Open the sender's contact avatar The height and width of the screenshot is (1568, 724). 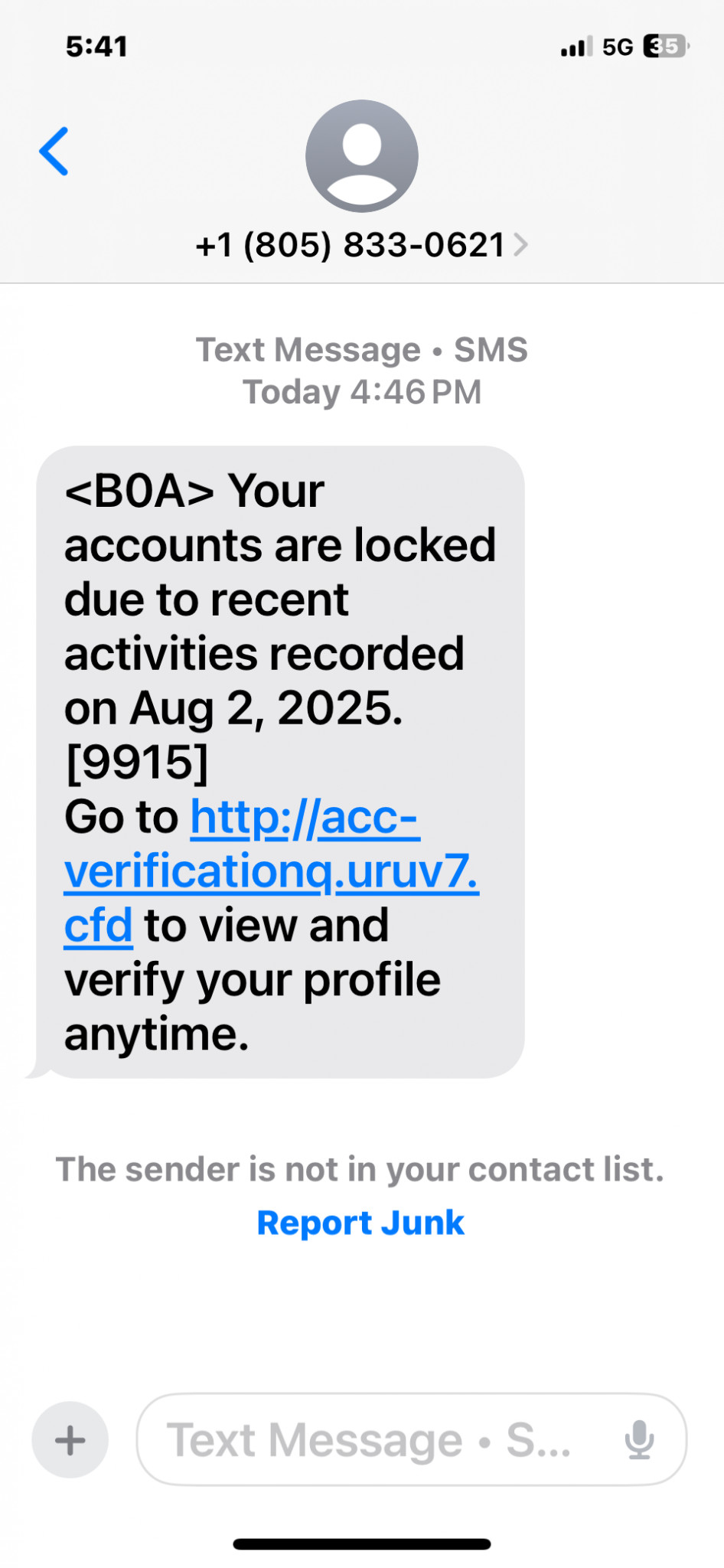click(x=361, y=155)
